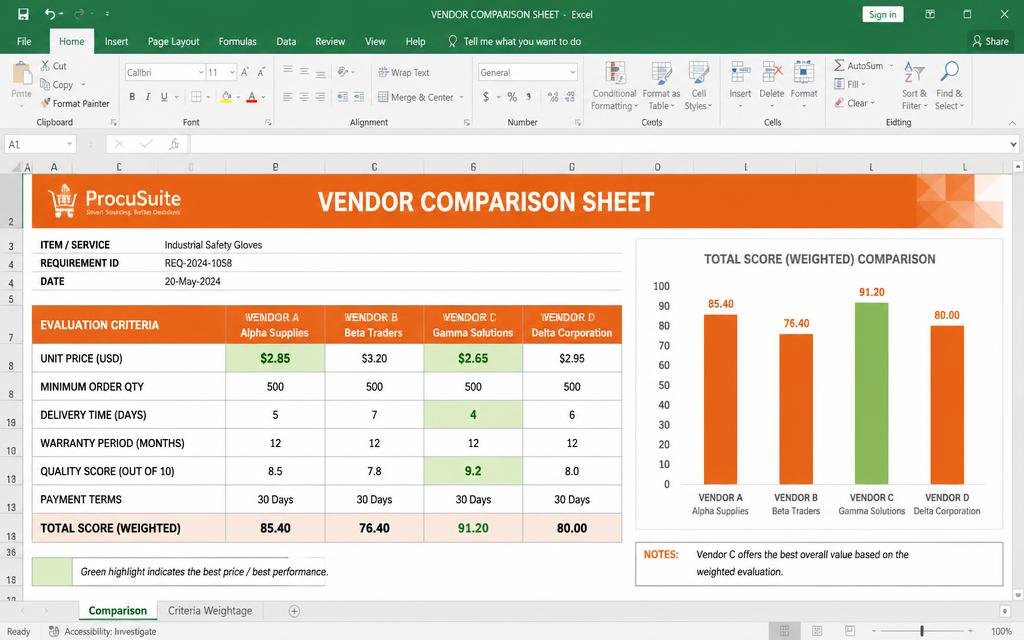The image size is (1024, 640).
Task: Click the AutoSum sigma icon
Action: point(839,65)
